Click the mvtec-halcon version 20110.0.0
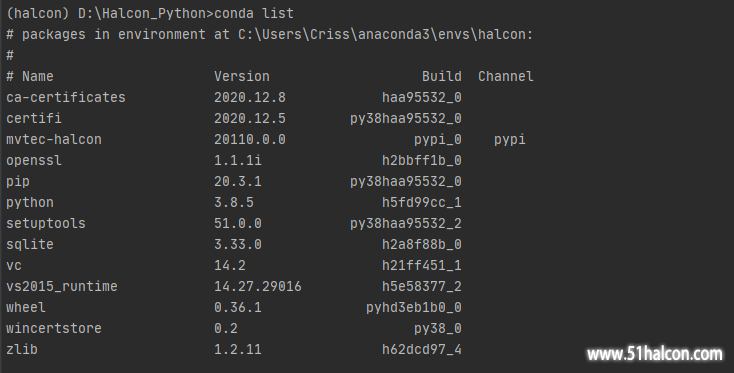Viewport: 734px width, 373px height. pyautogui.click(x=250, y=139)
